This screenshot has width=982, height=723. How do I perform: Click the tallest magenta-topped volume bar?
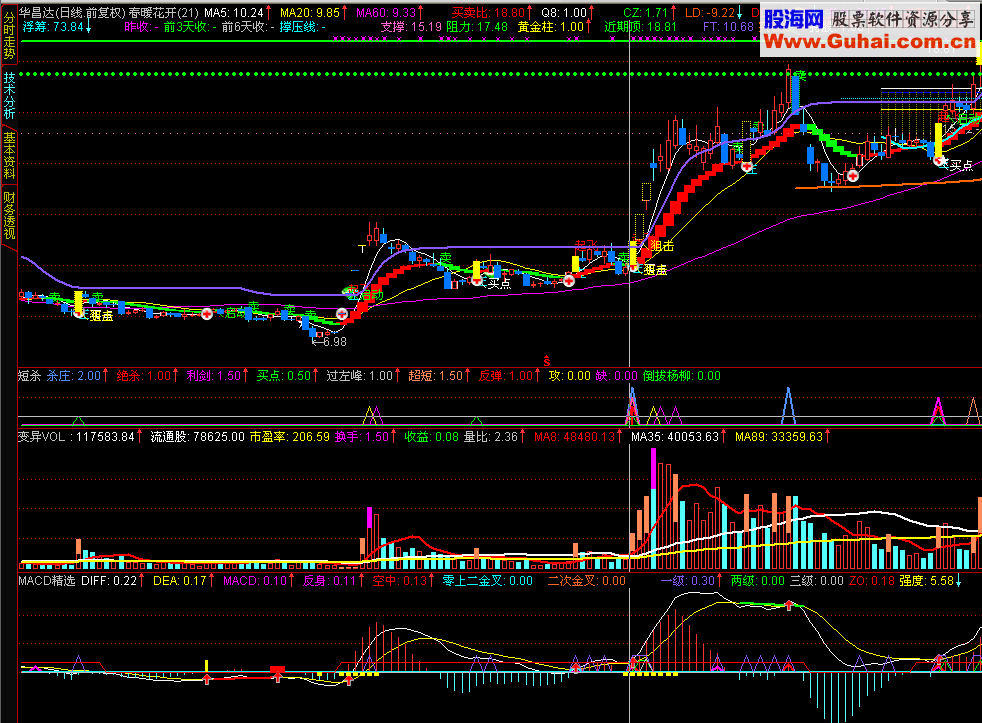tap(654, 509)
